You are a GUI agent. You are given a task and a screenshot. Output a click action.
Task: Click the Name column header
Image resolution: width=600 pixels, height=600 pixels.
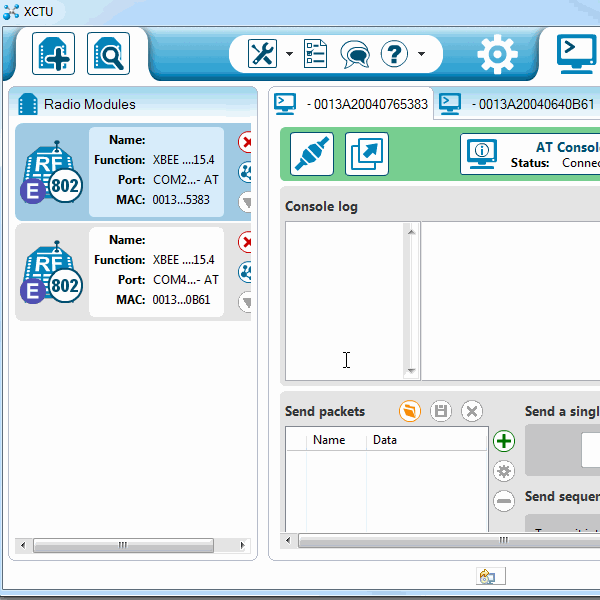336,440
